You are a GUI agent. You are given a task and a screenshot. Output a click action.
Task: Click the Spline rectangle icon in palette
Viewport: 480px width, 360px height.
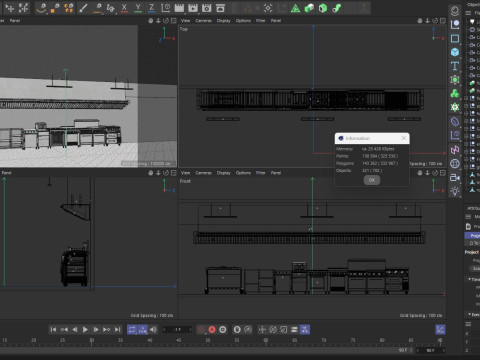(x=455, y=38)
